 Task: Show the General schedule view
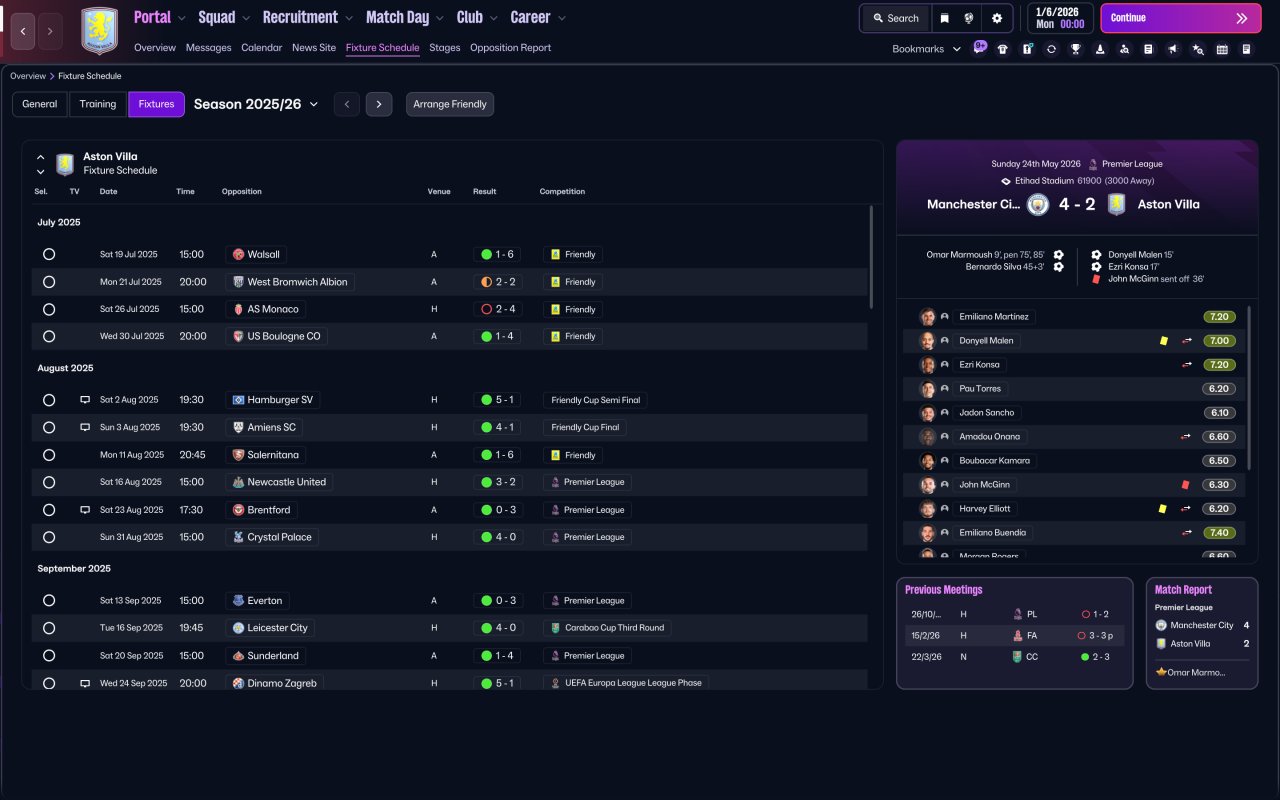point(40,104)
